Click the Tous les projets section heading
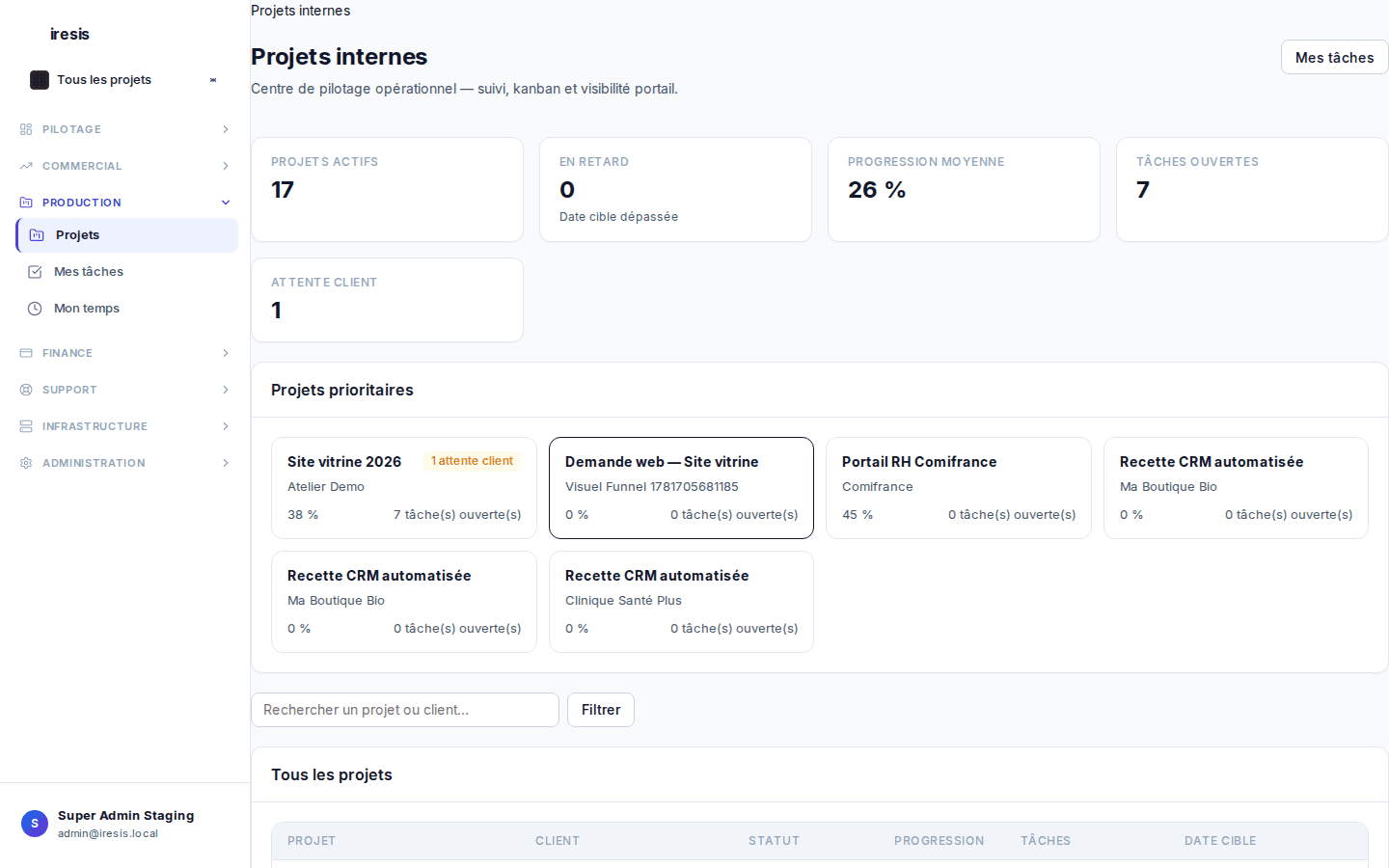This screenshot has height=868, width=1389. point(332,775)
